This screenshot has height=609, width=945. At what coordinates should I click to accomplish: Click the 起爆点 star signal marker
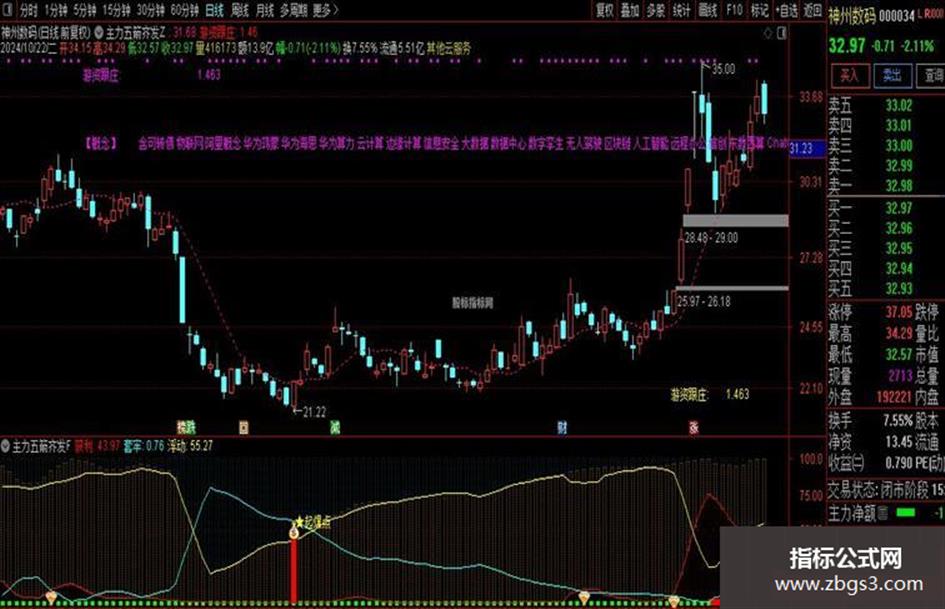[312, 522]
